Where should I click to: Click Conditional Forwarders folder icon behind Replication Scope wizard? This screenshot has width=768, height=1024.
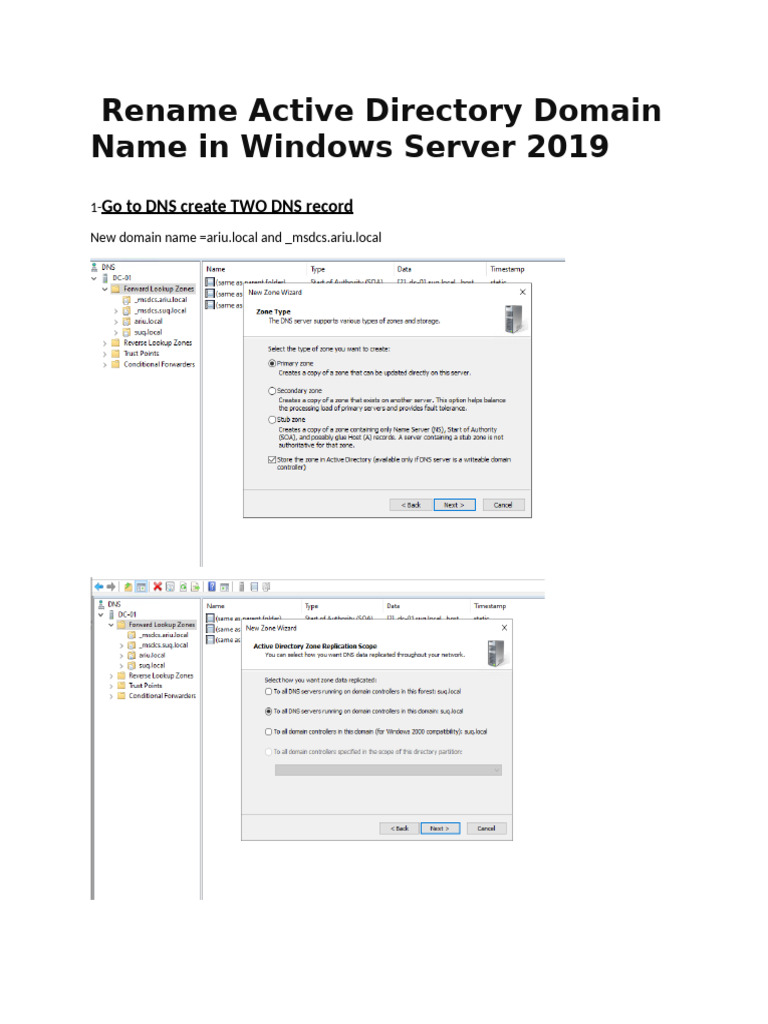point(121,696)
